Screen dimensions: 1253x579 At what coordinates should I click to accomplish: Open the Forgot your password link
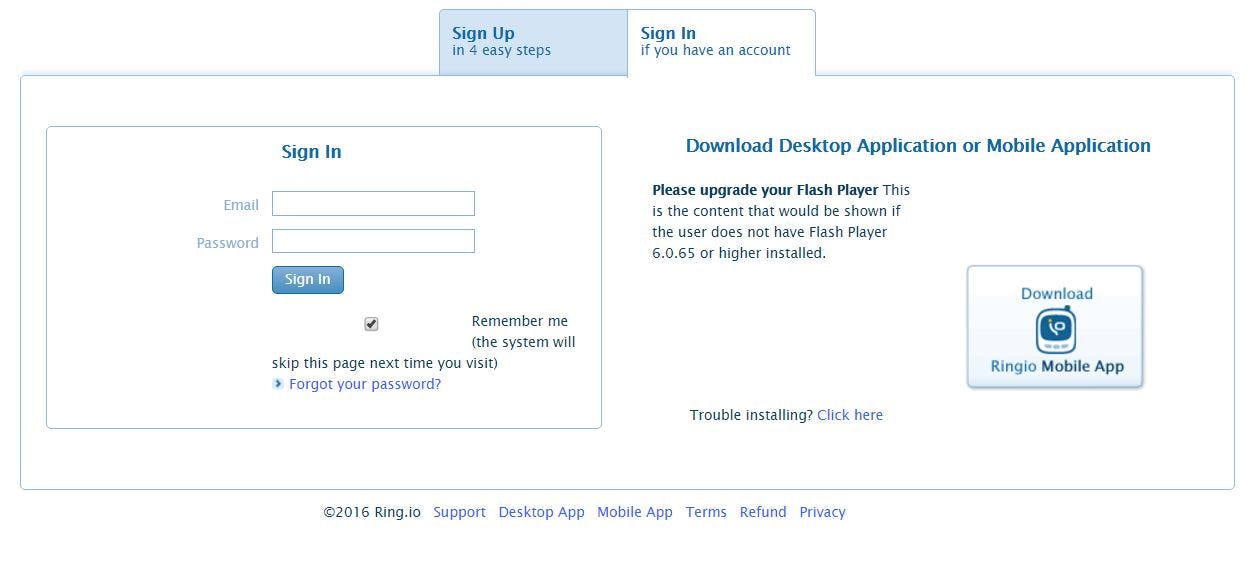[x=365, y=384]
